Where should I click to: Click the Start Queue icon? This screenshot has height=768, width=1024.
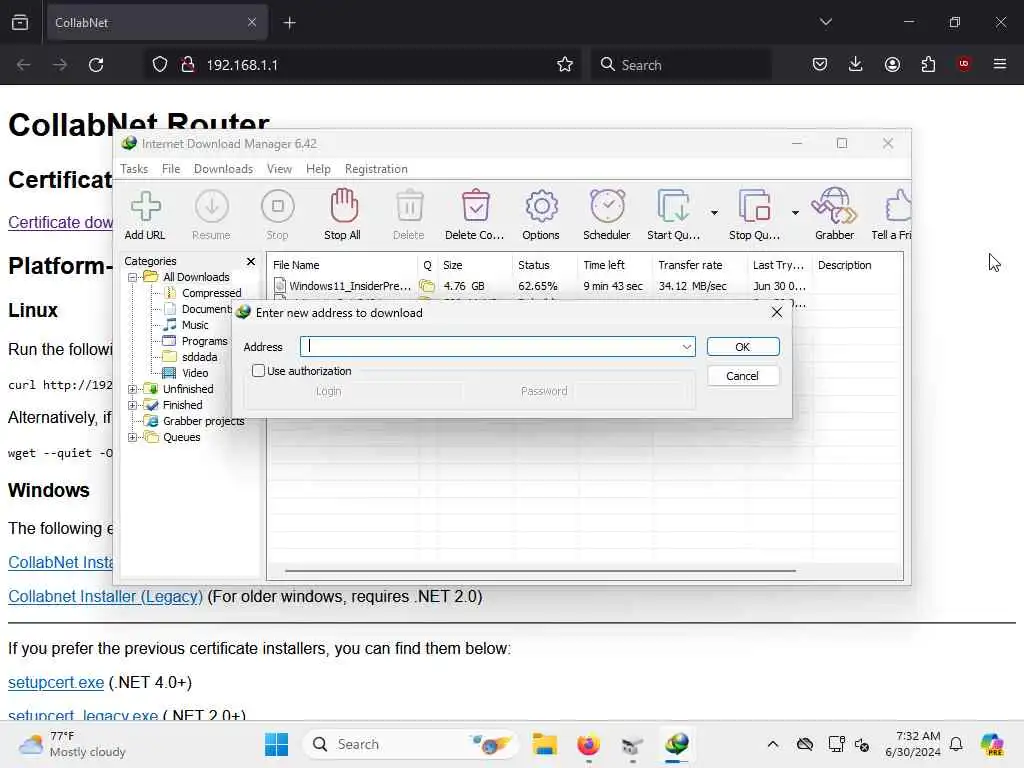pyautogui.click(x=673, y=206)
